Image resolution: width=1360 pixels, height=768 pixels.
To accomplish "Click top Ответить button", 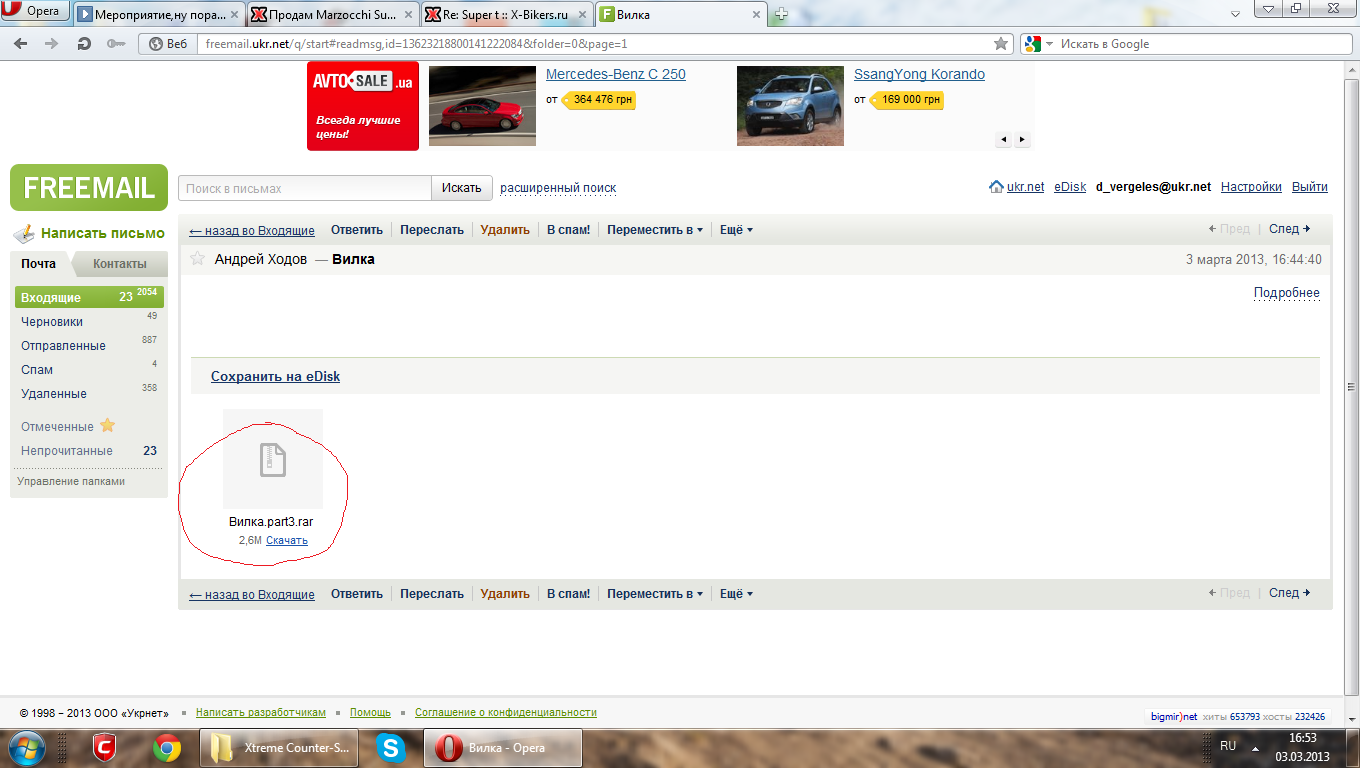I will point(357,230).
